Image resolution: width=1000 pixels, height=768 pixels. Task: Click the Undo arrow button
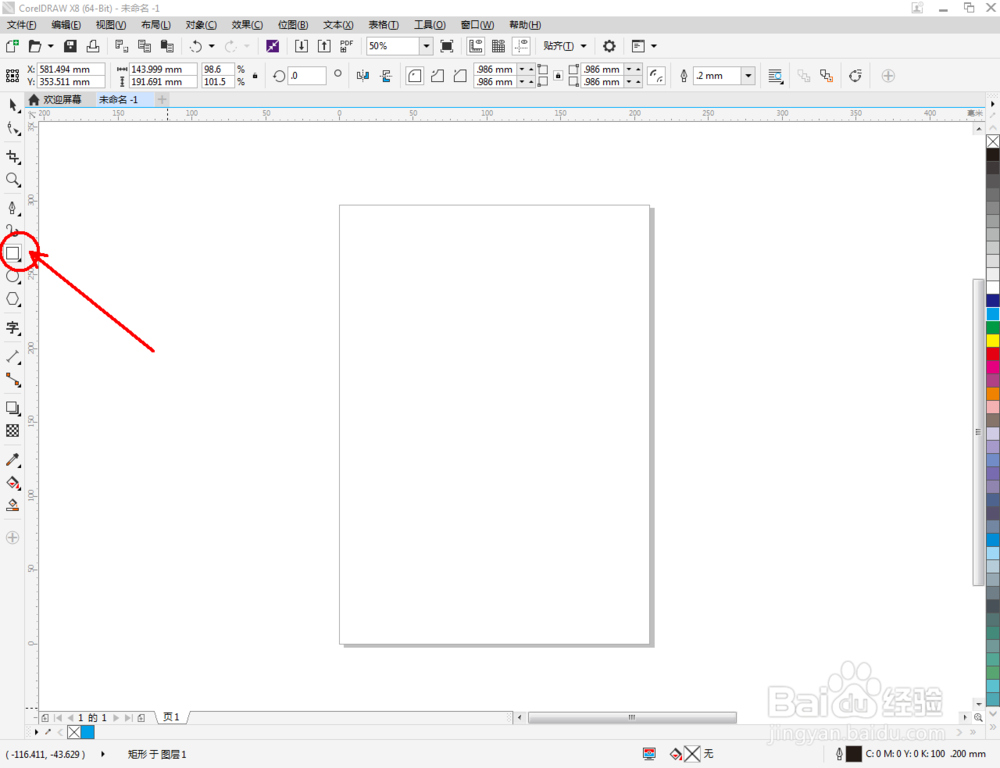pyautogui.click(x=196, y=46)
